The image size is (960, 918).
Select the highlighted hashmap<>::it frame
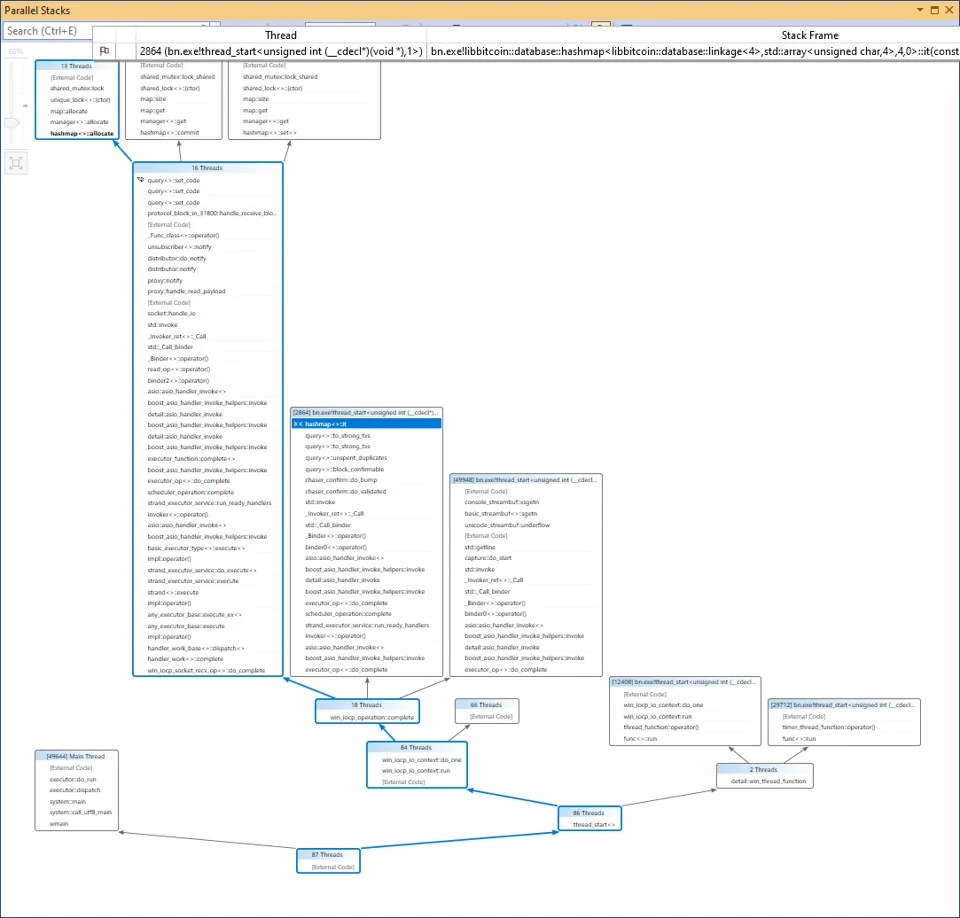click(367, 424)
